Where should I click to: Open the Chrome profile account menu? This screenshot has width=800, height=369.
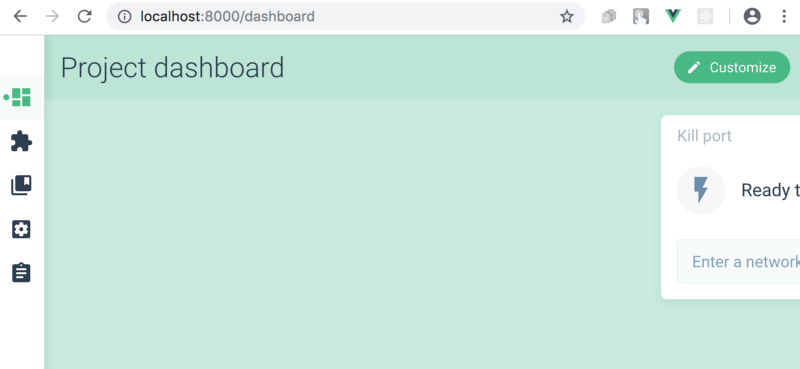pos(752,16)
